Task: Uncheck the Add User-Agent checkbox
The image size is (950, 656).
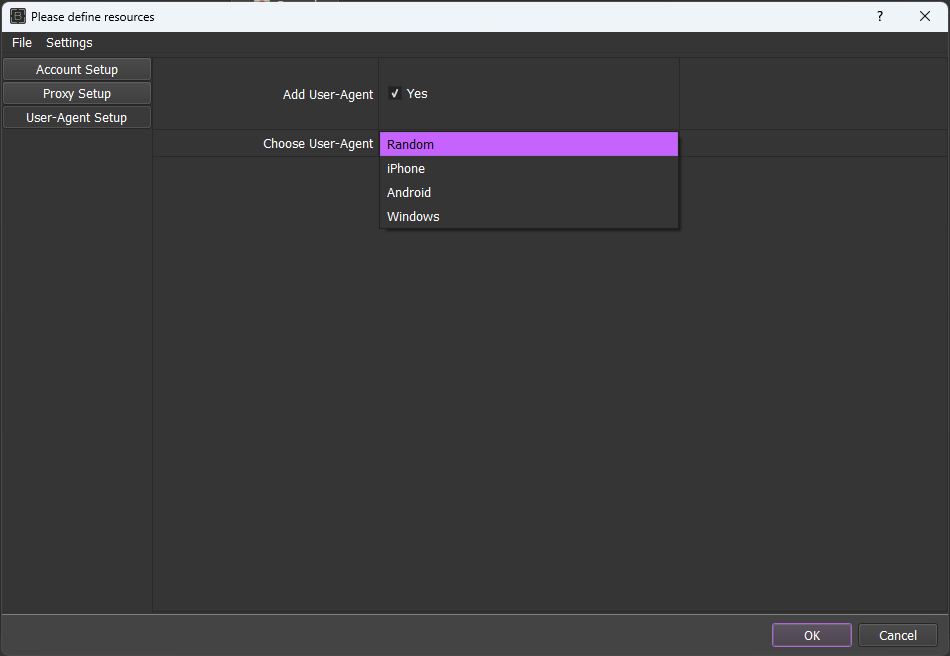Action: point(395,94)
